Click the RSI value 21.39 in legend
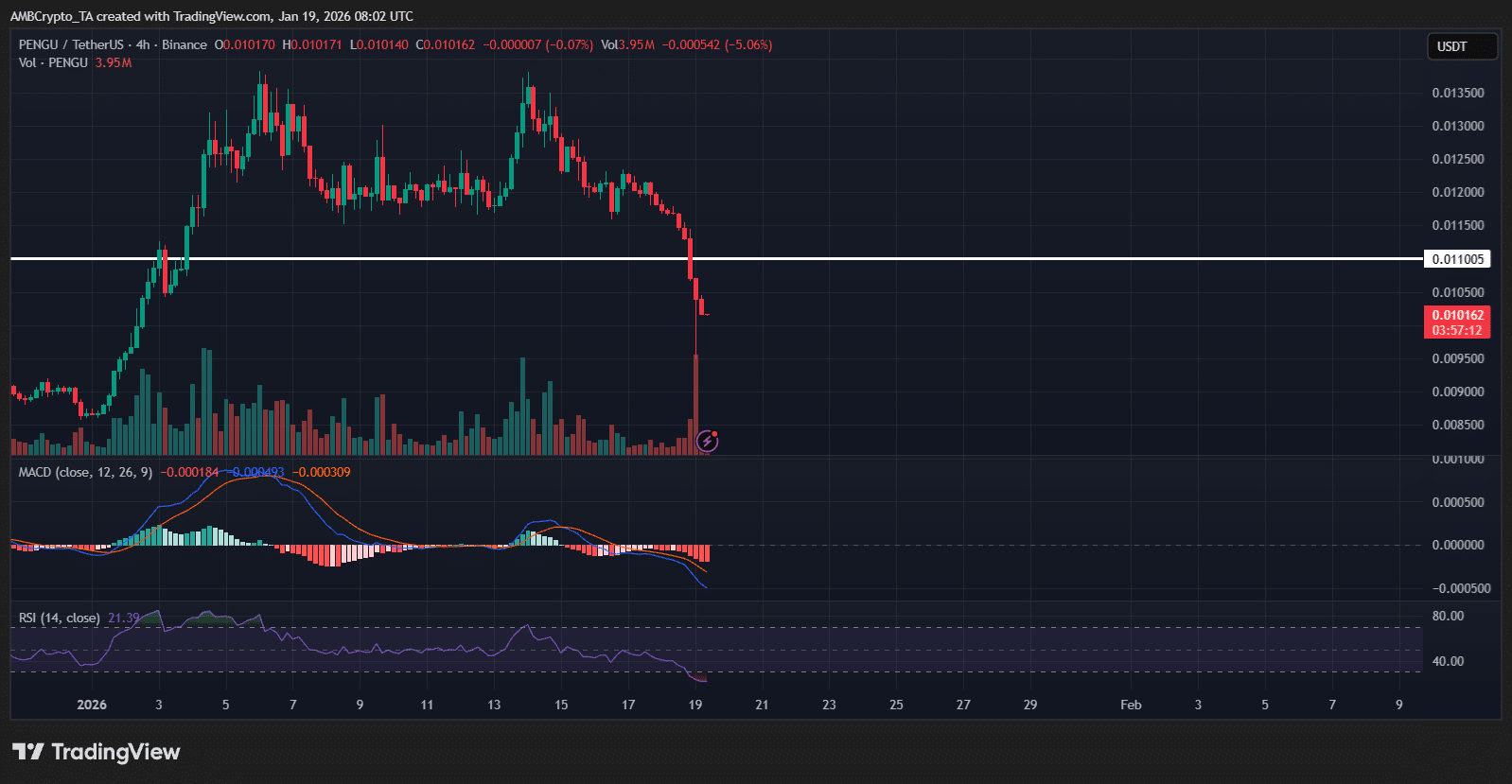Screen dimensions: 1512x784 tap(123, 618)
